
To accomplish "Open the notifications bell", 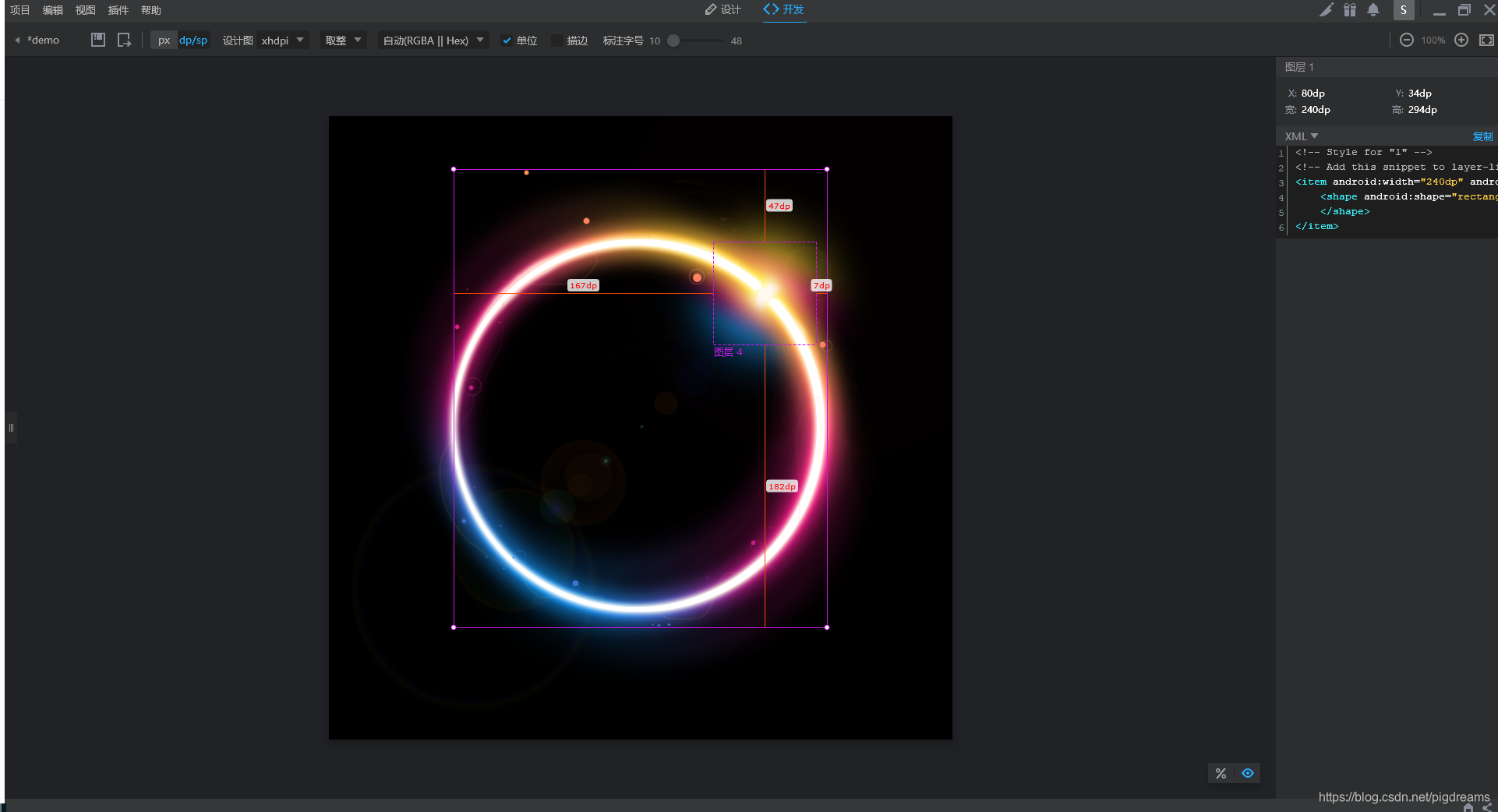I will pos(1373,10).
